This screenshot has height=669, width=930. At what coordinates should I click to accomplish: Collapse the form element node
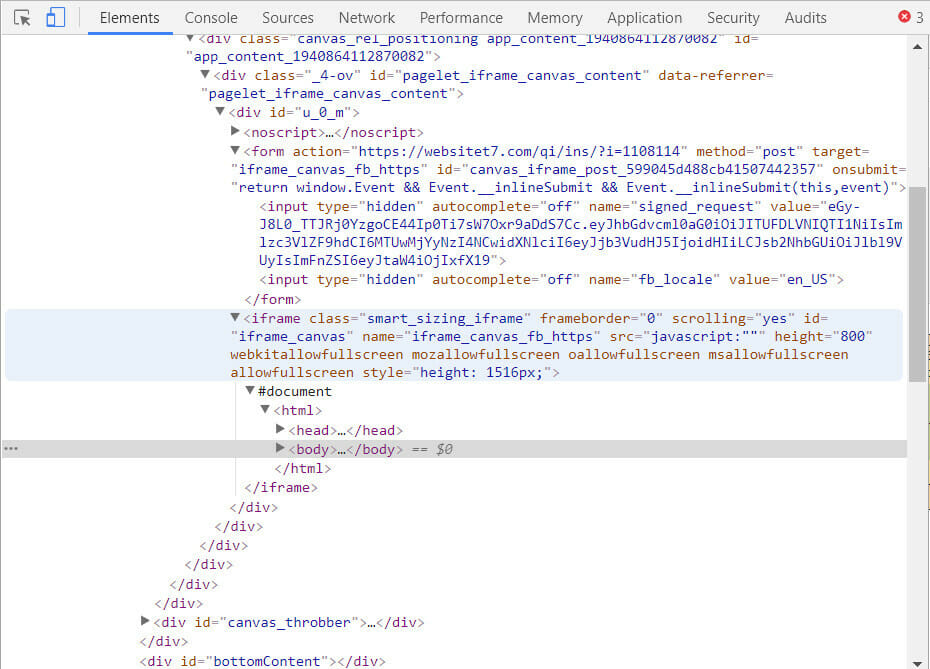click(235, 151)
